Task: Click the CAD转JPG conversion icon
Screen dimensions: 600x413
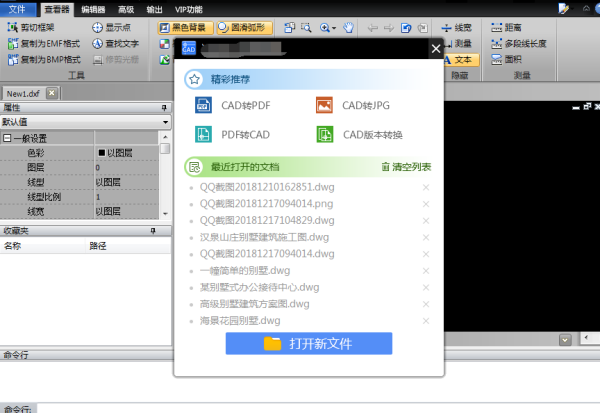Action: point(323,105)
